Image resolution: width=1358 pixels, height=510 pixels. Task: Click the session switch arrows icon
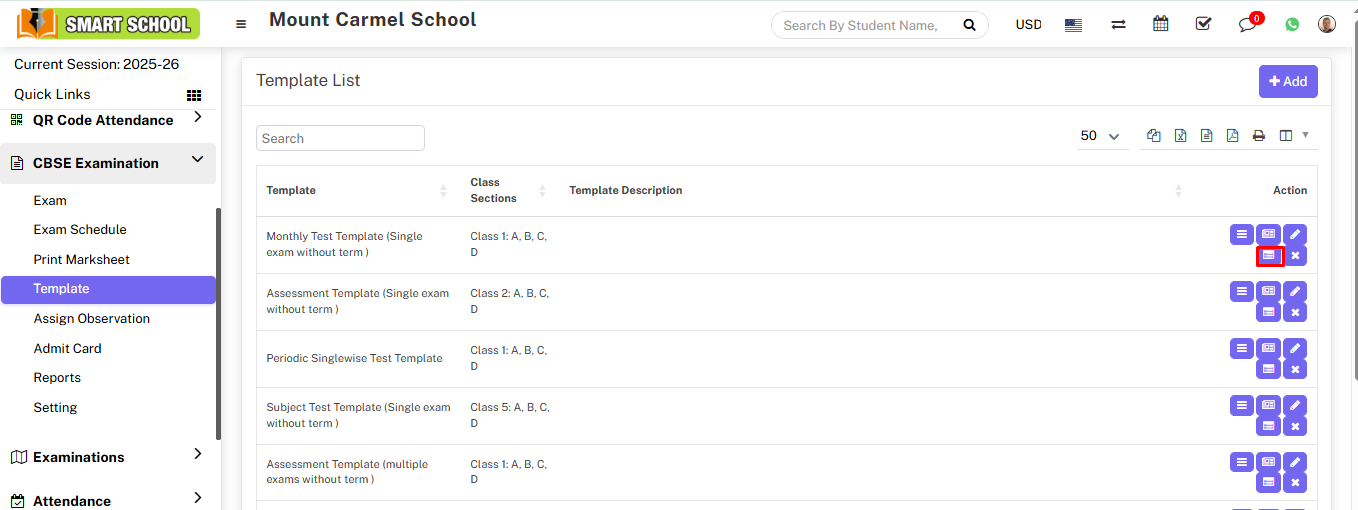[x=1118, y=25]
